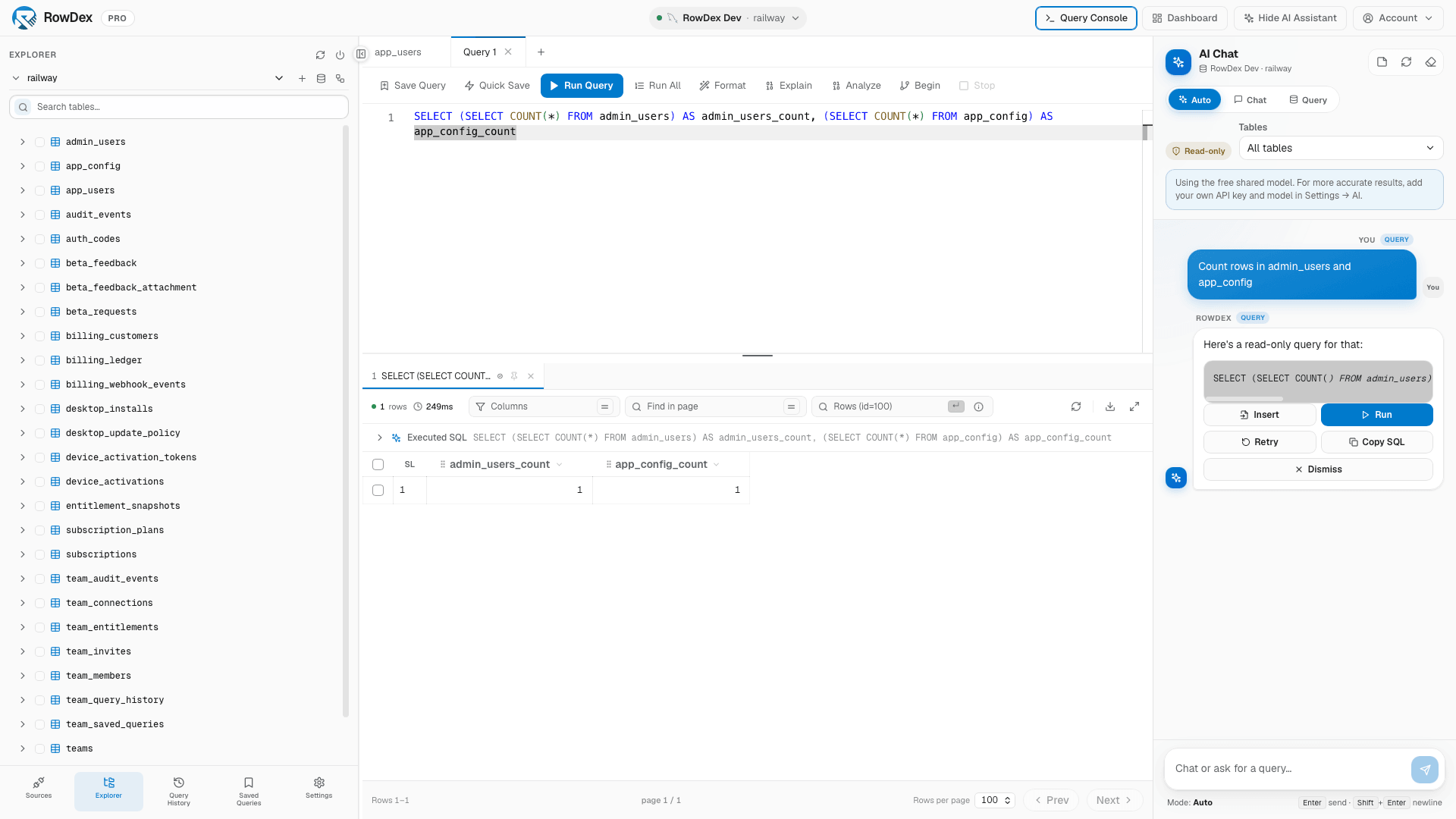Add new item with the plus icon beside railway
Viewport: 1456px width, 819px height.
pyautogui.click(x=302, y=78)
